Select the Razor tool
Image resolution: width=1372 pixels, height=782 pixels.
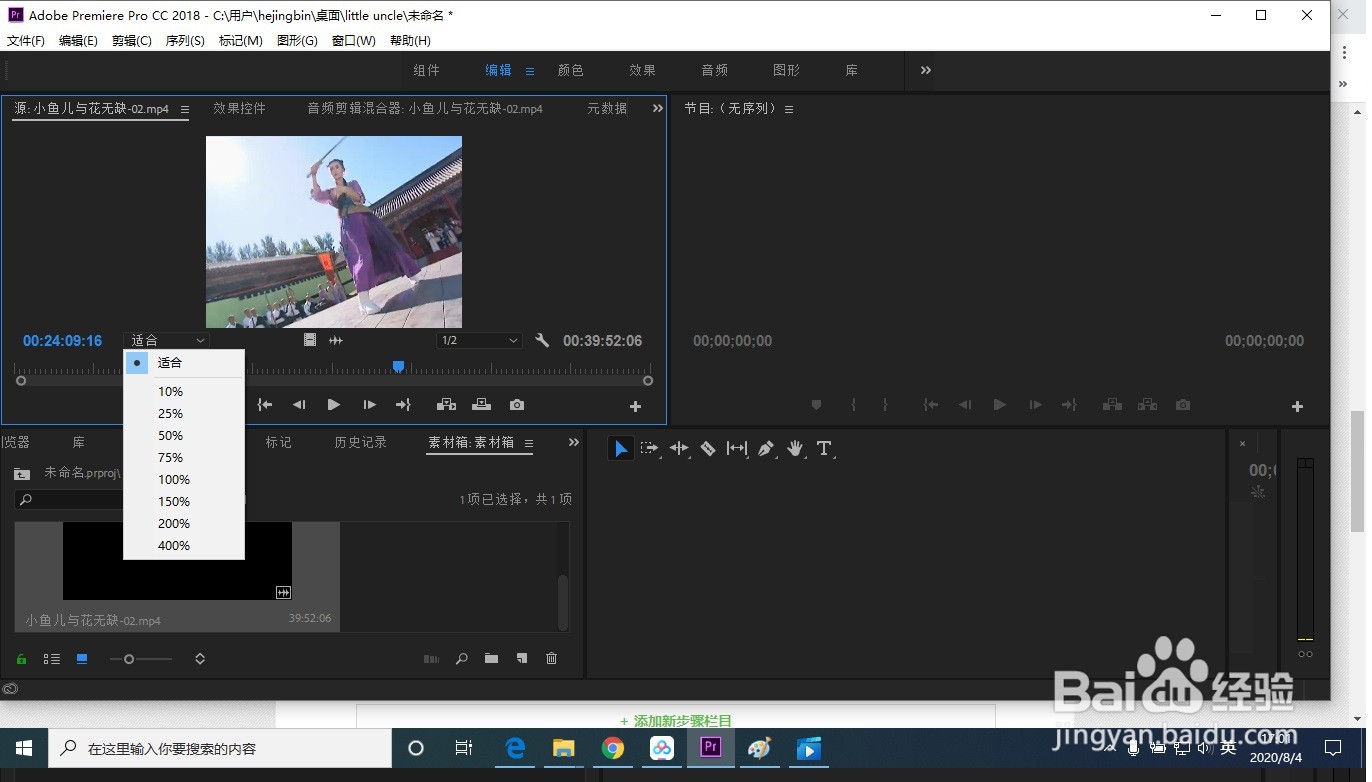coord(708,449)
